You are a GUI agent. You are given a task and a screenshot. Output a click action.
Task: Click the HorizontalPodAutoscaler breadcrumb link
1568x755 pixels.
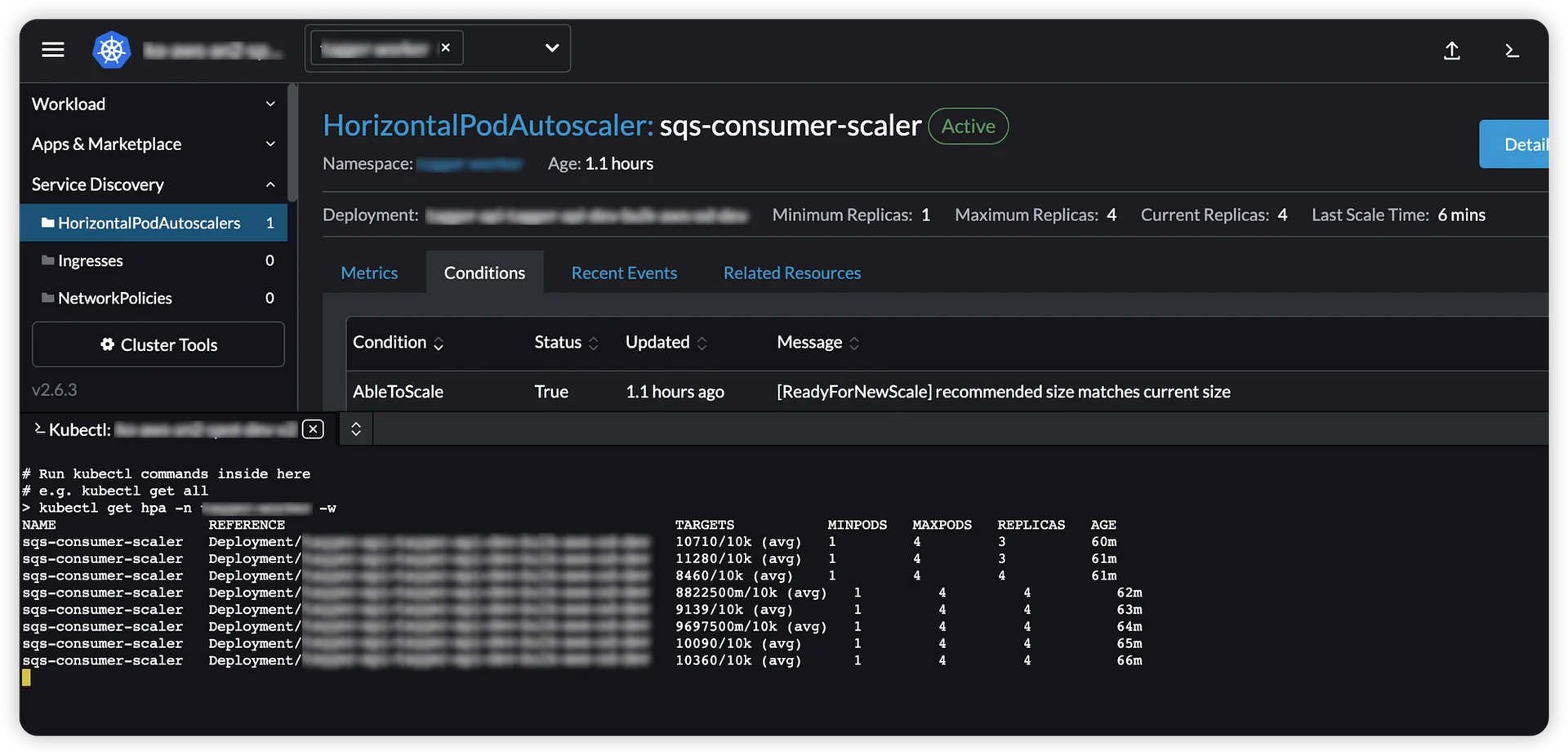tap(488, 126)
